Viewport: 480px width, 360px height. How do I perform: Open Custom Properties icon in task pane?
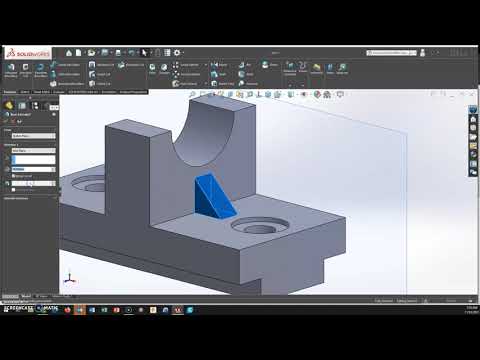473,164
